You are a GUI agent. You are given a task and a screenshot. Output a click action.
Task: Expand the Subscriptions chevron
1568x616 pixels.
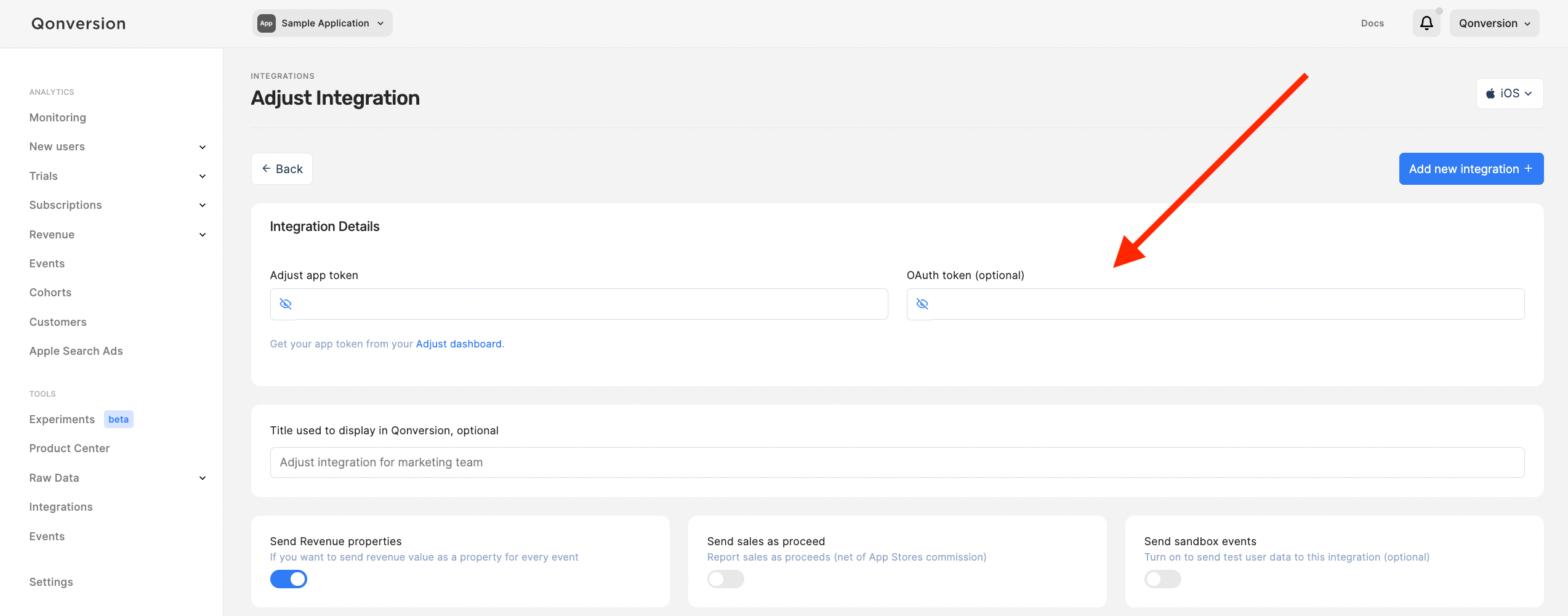[x=203, y=205]
